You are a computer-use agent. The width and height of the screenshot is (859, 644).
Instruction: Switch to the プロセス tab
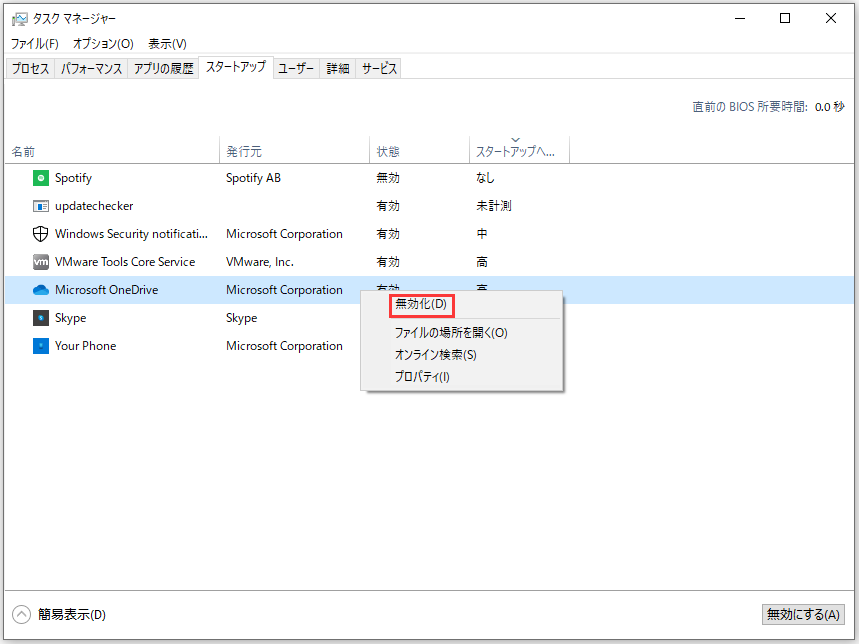click(29, 68)
